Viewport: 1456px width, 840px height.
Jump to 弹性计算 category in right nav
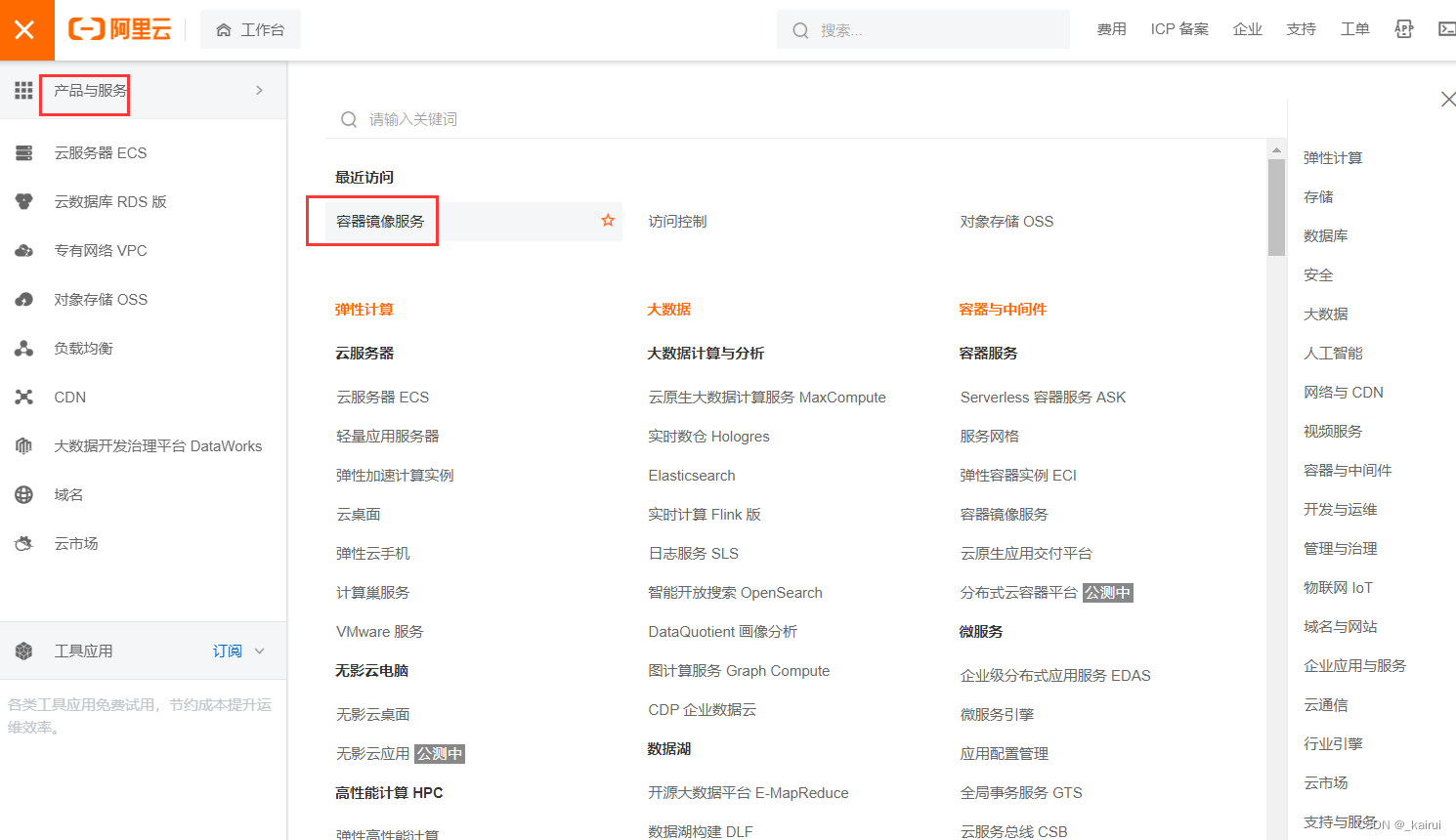pos(1333,158)
